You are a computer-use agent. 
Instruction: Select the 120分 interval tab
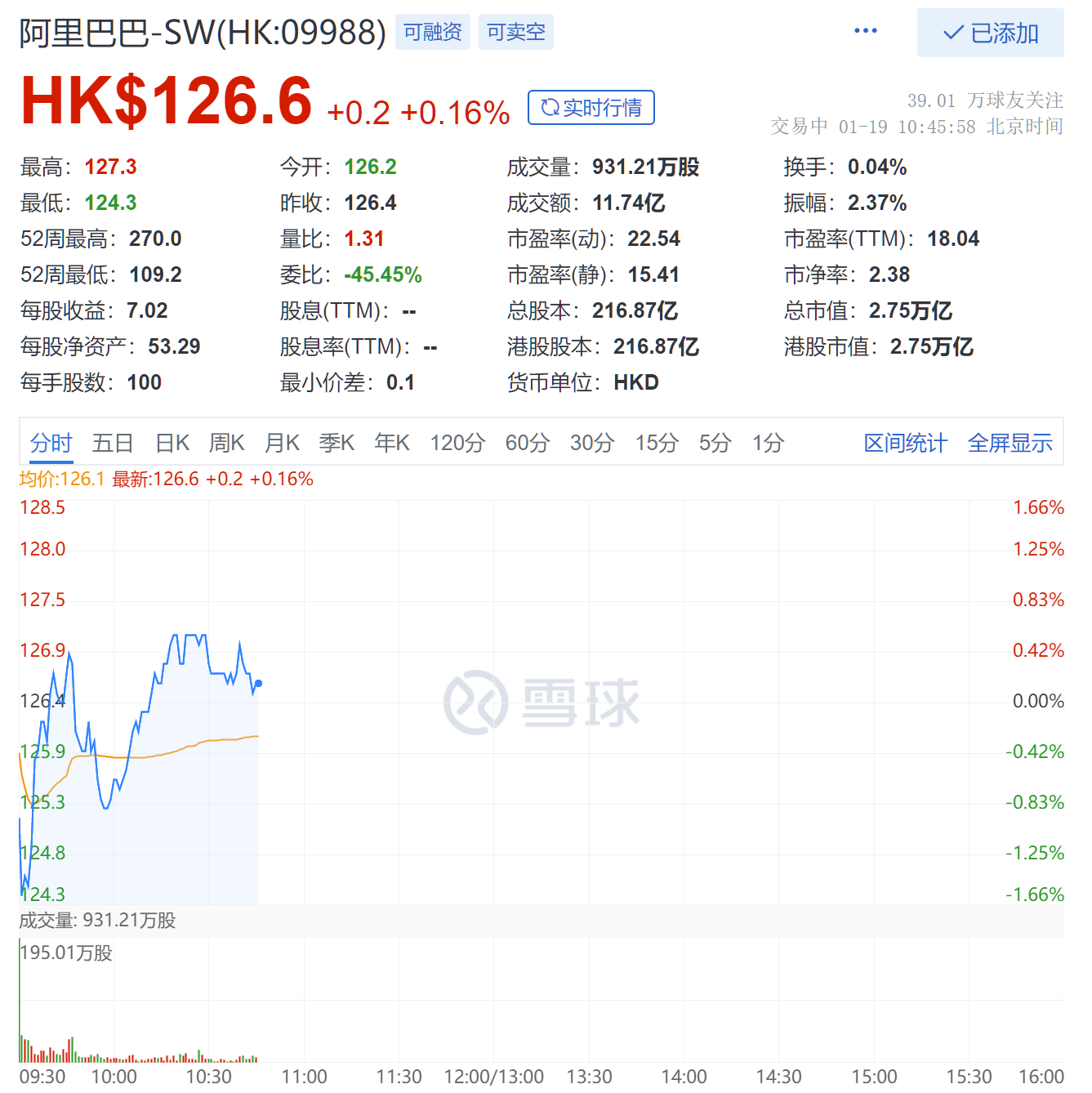(458, 443)
